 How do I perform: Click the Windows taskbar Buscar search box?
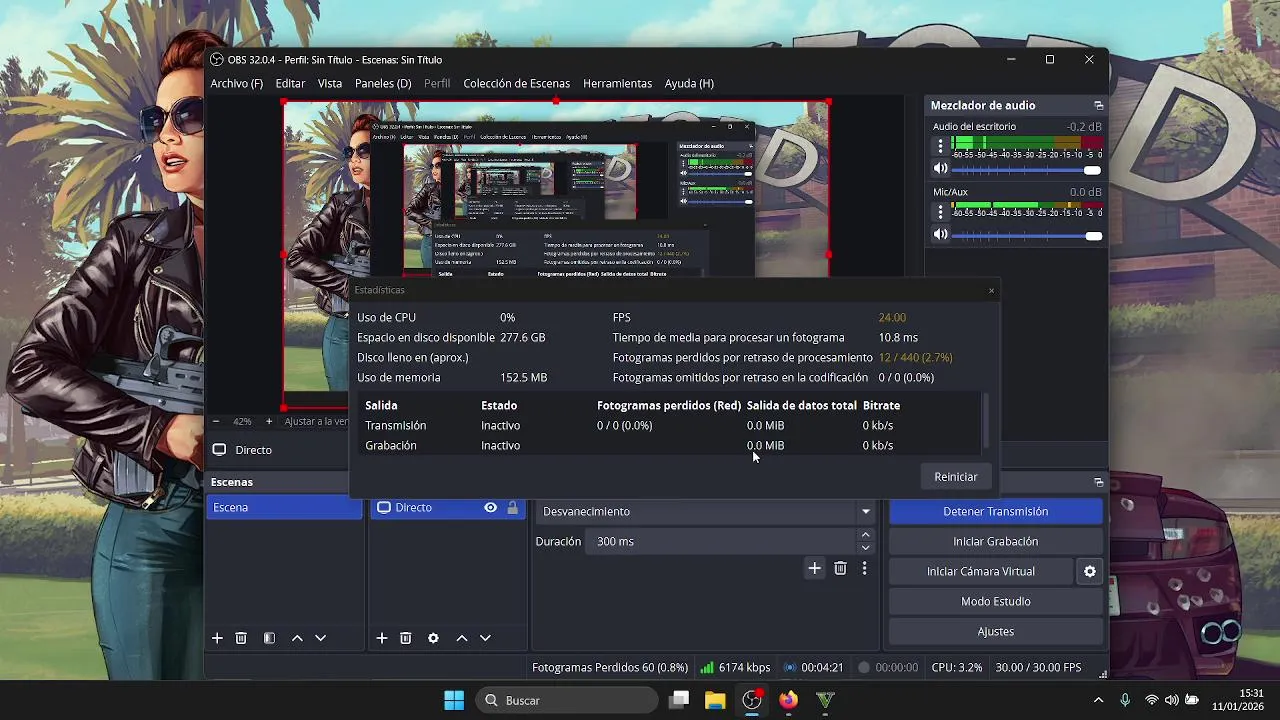(567, 700)
